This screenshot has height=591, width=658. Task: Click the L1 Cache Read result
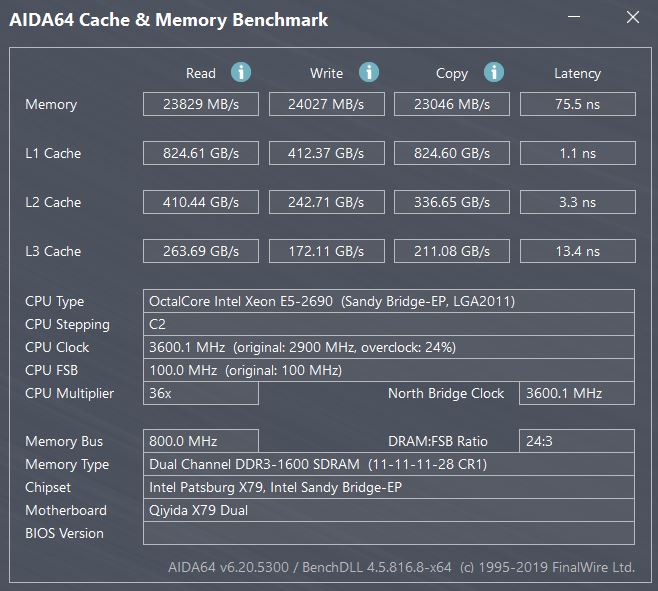coord(201,153)
